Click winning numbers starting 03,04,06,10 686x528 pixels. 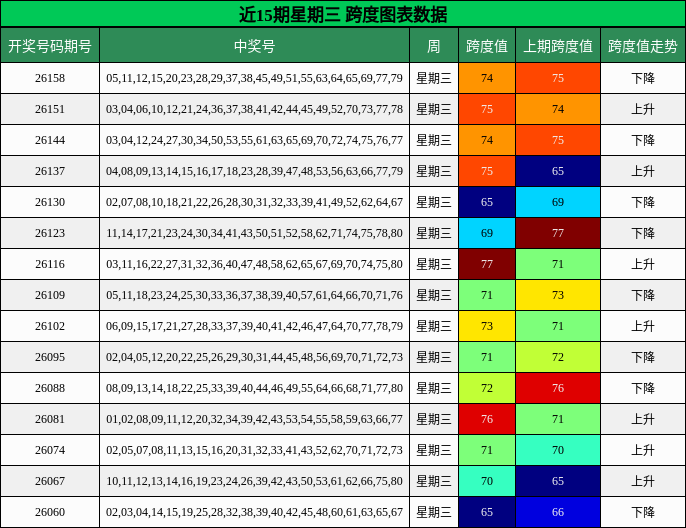(x=254, y=109)
